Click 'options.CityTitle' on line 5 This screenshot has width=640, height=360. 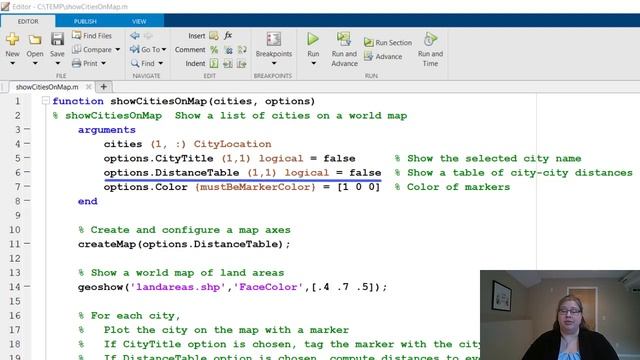[158, 158]
